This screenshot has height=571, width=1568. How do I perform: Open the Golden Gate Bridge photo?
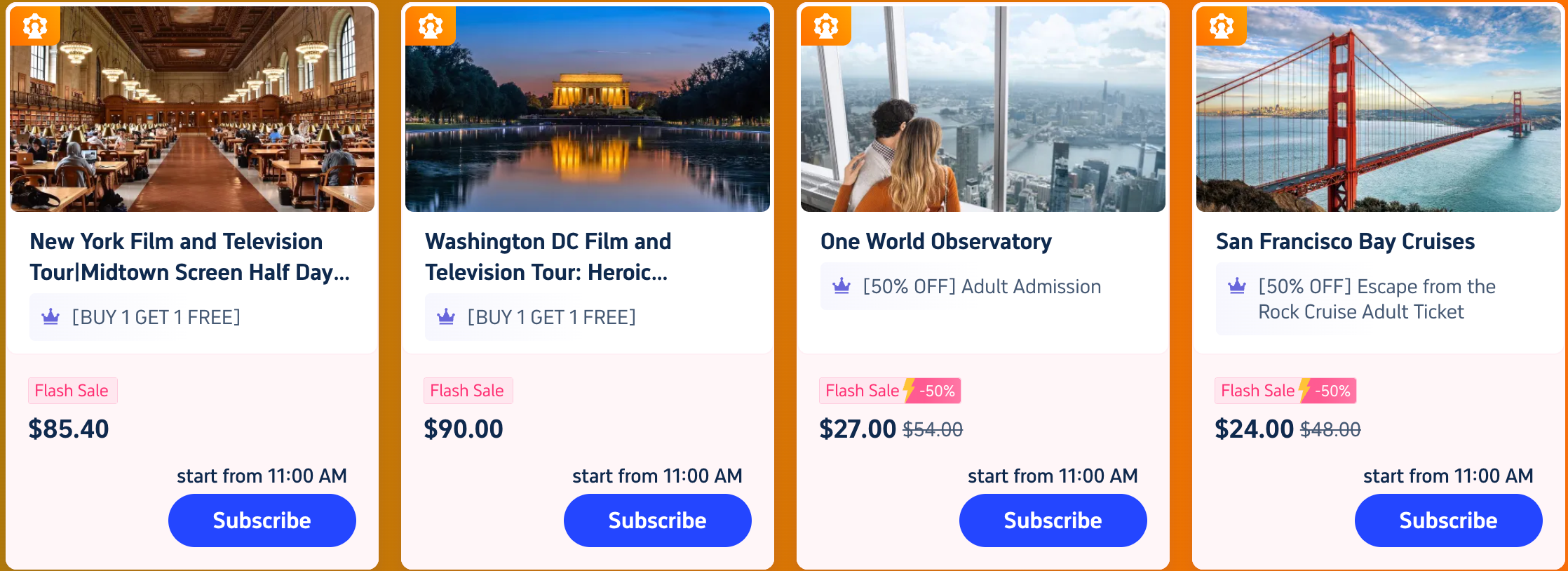[1379, 109]
